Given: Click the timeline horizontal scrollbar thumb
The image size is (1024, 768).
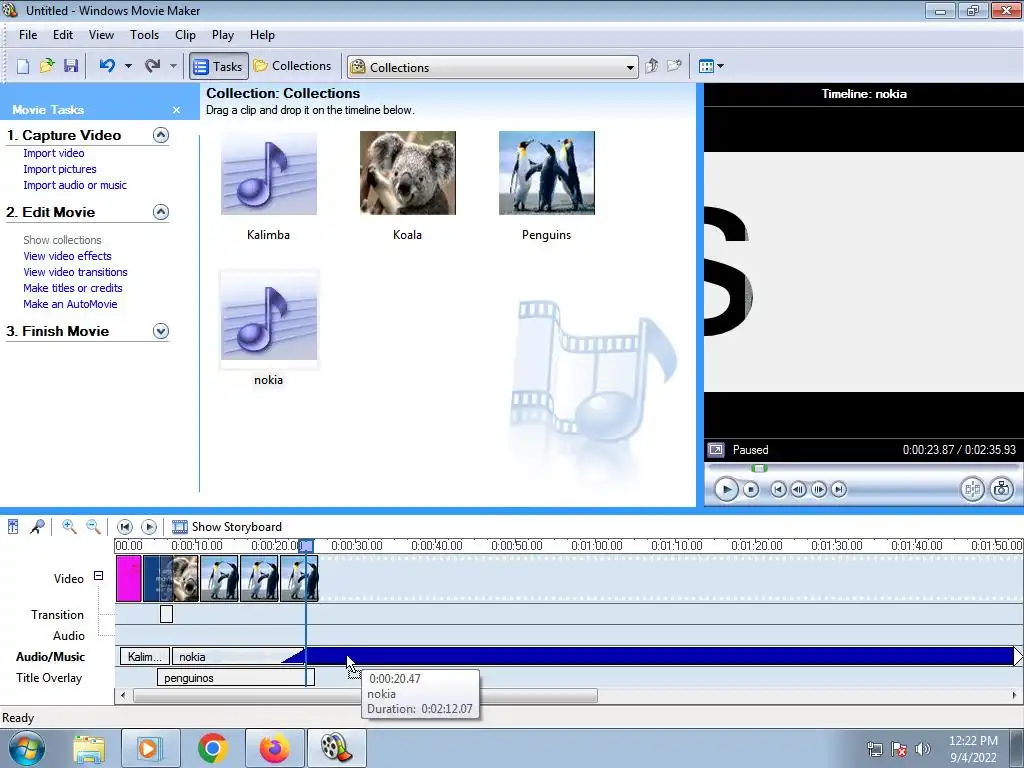Looking at the screenshot, I should (x=365, y=696).
